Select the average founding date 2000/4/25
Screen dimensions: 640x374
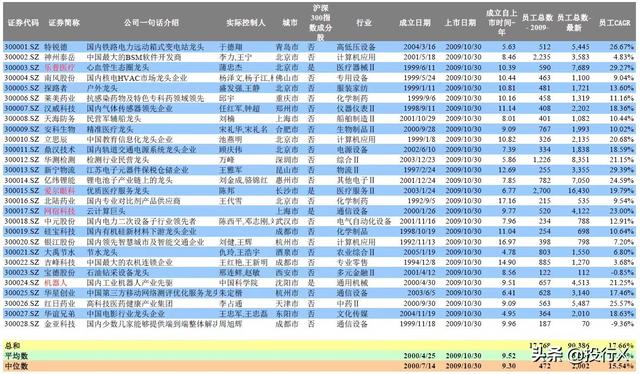point(420,356)
